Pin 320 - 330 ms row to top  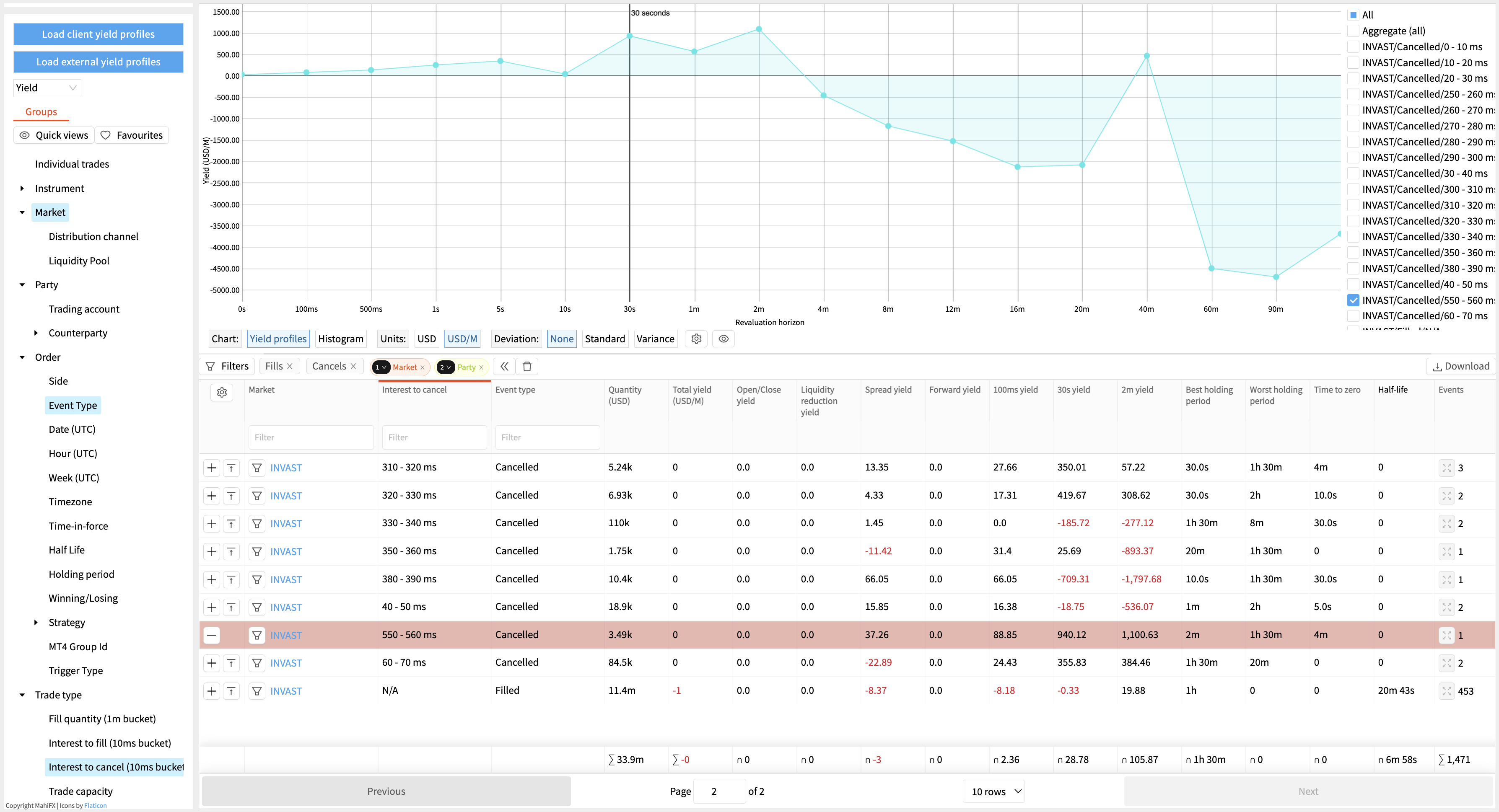click(232, 496)
